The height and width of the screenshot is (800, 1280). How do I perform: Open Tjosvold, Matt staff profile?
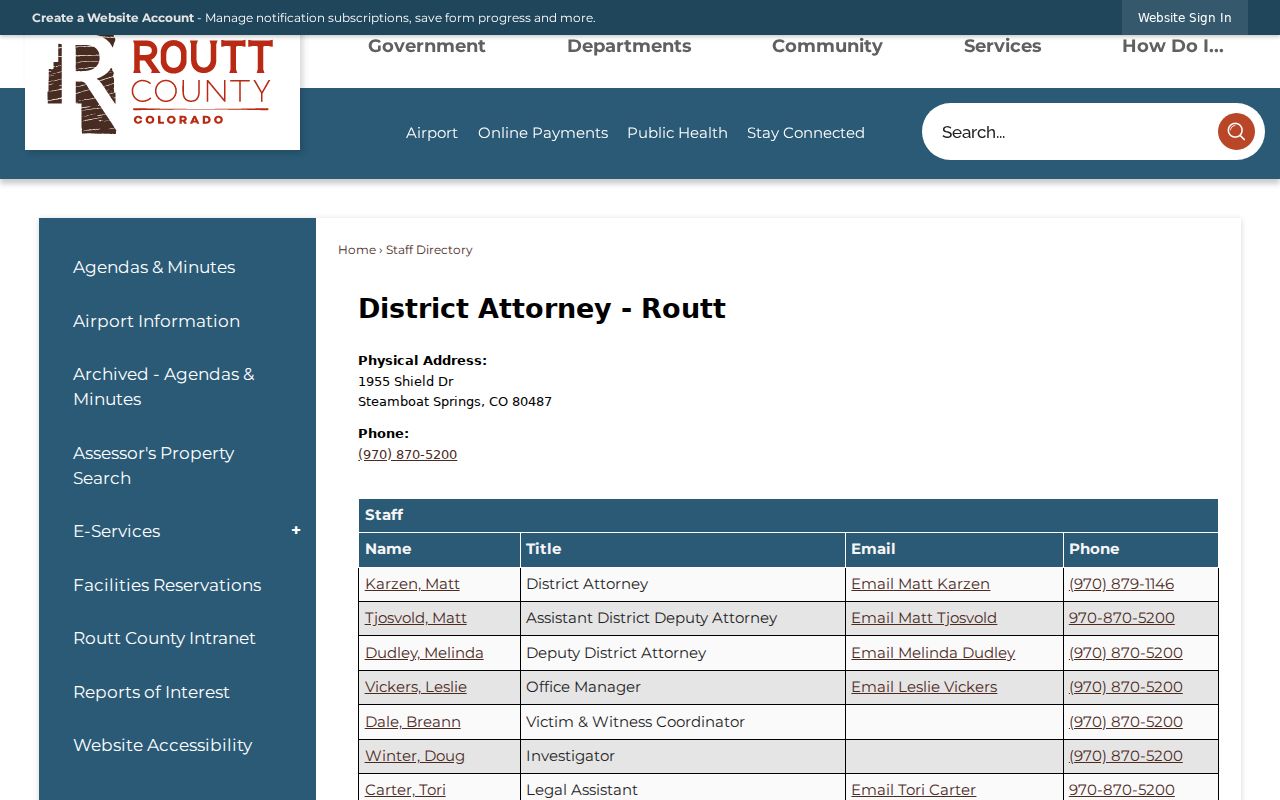[x=416, y=618]
